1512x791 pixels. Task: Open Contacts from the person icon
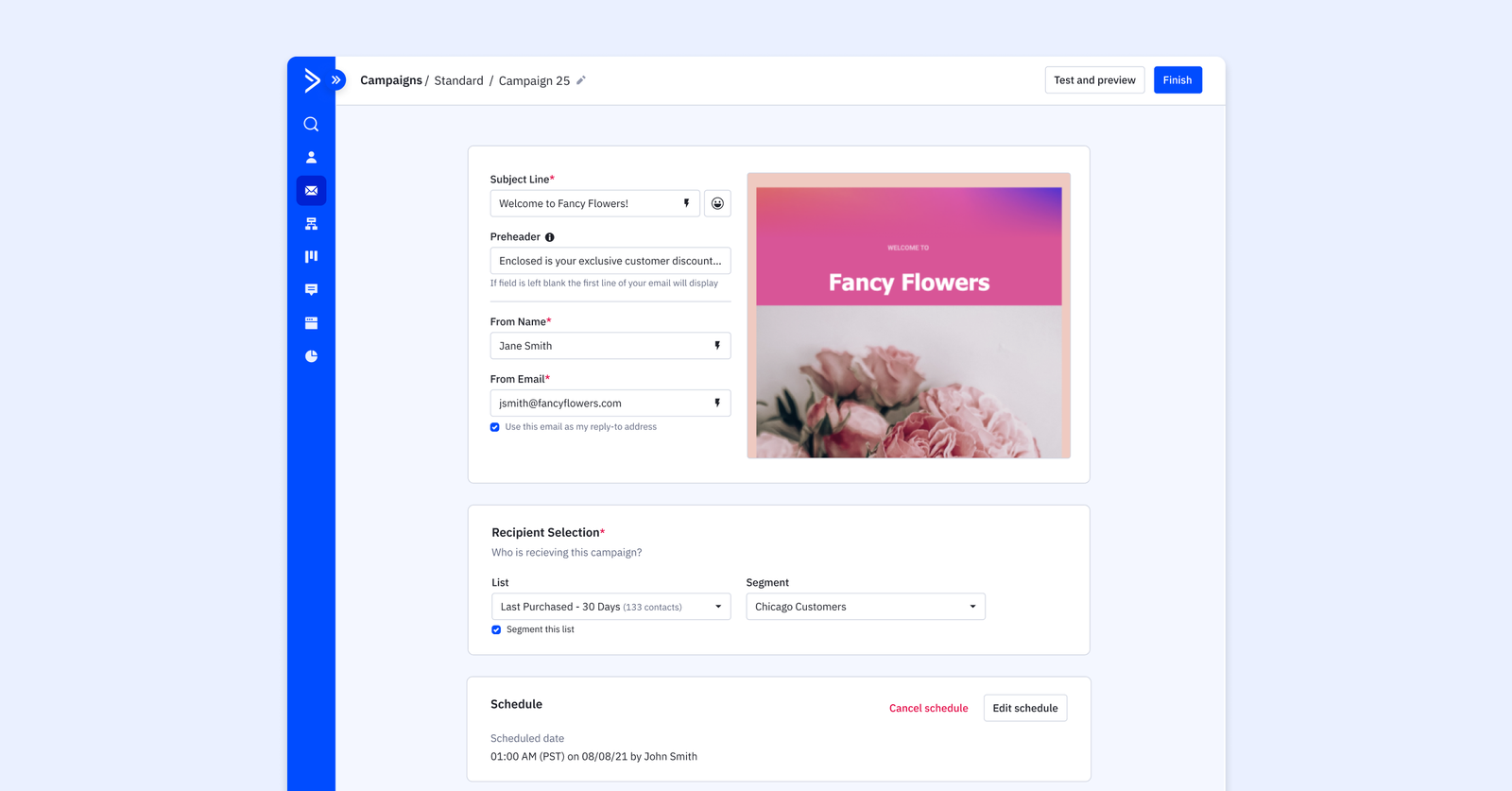[311, 158]
